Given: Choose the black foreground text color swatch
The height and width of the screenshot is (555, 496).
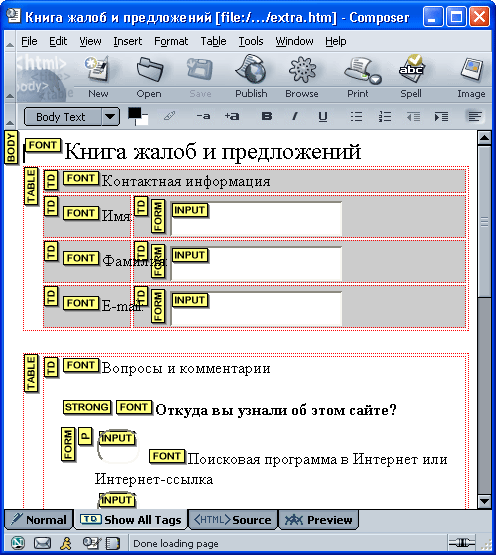Looking at the screenshot, I should [x=134, y=113].
